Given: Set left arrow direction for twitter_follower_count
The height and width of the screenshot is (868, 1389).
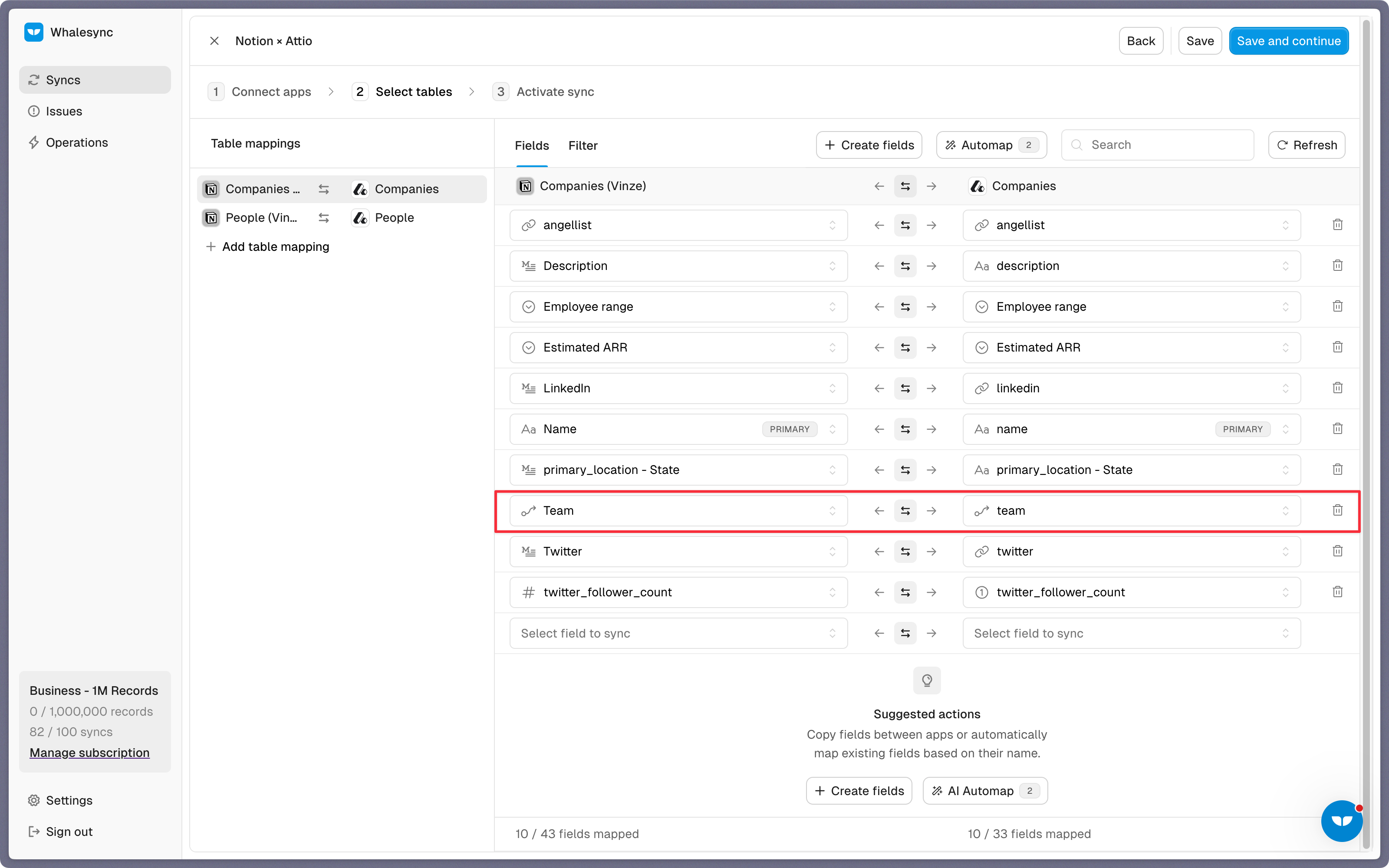Looking at the screenshot, I should pos(879,592).
